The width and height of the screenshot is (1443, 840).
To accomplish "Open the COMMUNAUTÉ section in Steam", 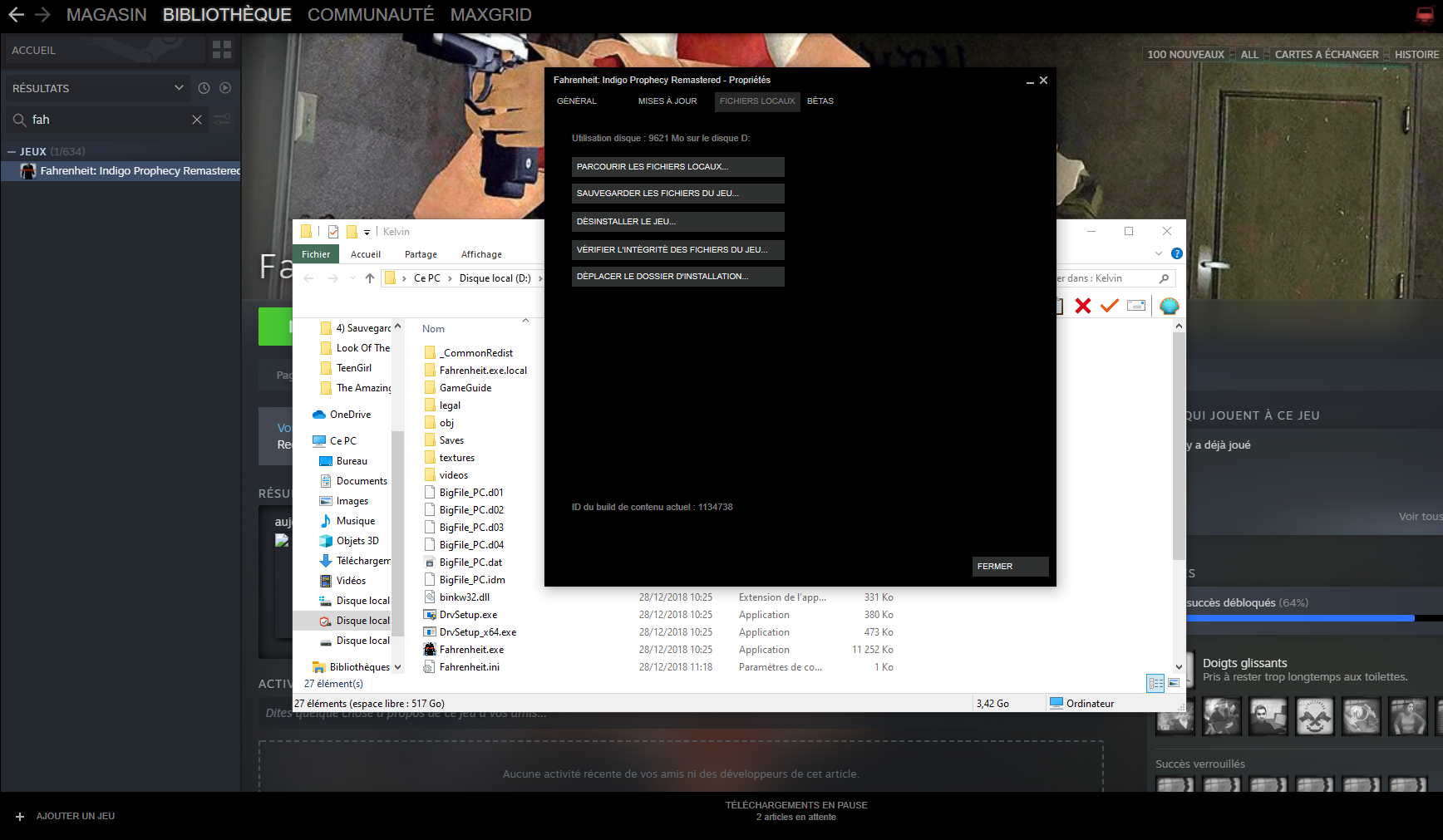I will (371, 15).
